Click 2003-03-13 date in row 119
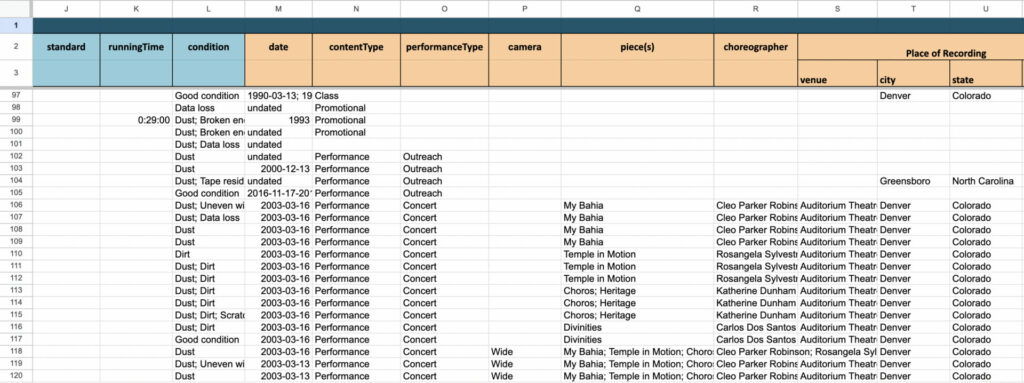Image resolution: width=1024 pixels, height=383 pixels. tap(278, 364)
